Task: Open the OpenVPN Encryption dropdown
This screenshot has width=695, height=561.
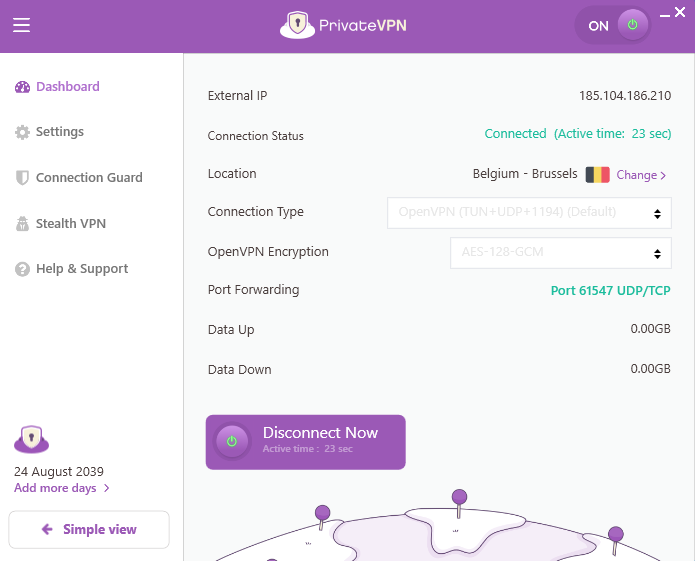Action: [561, 253]
